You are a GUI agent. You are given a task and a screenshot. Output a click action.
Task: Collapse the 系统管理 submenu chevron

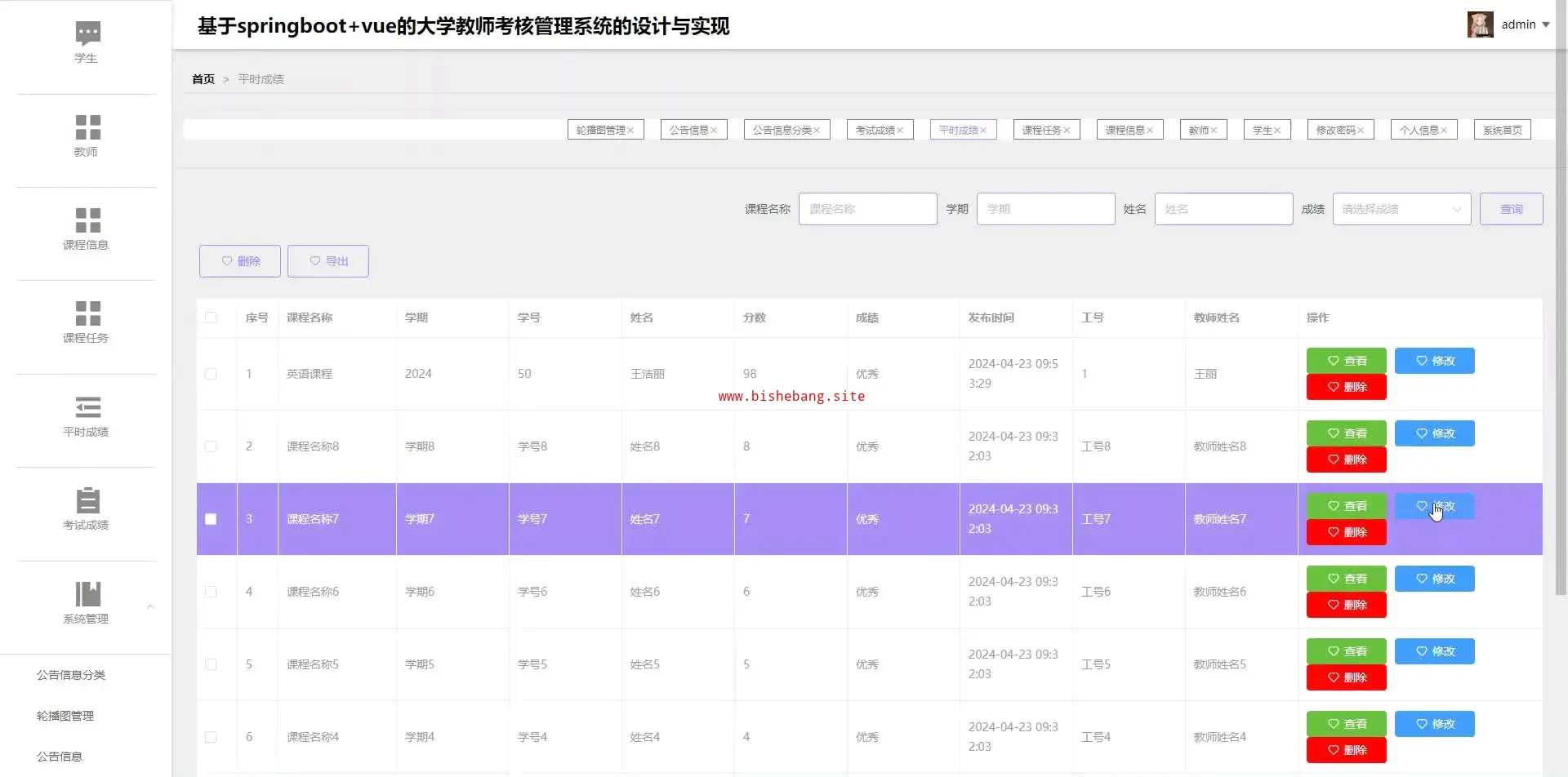pos(150,606)
